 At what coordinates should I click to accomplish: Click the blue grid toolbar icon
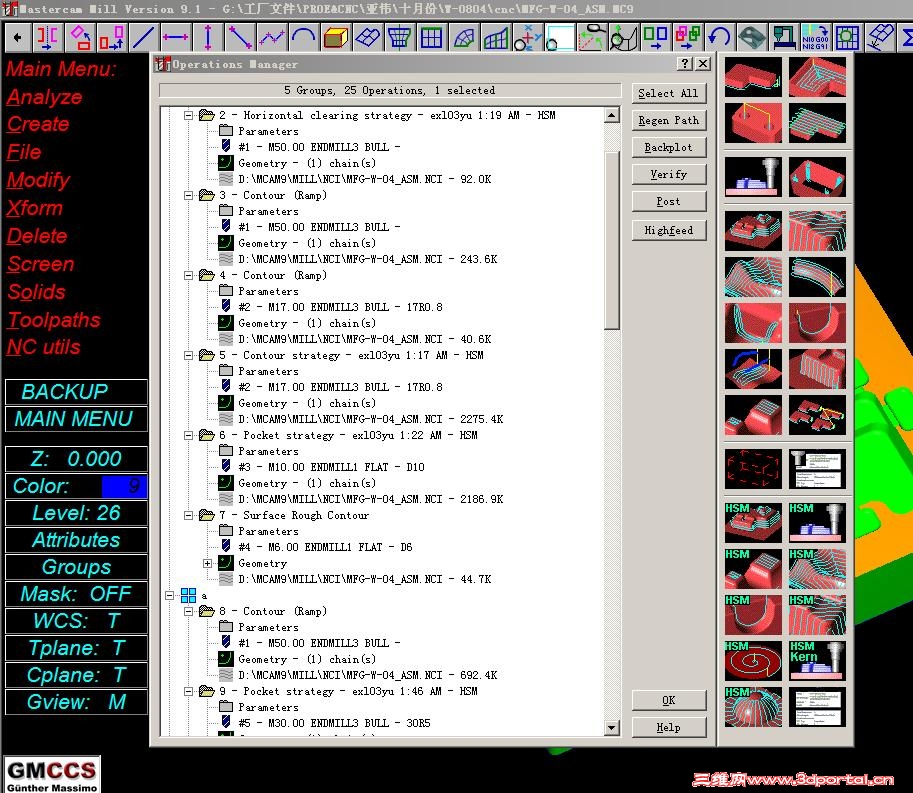(431, 38)
